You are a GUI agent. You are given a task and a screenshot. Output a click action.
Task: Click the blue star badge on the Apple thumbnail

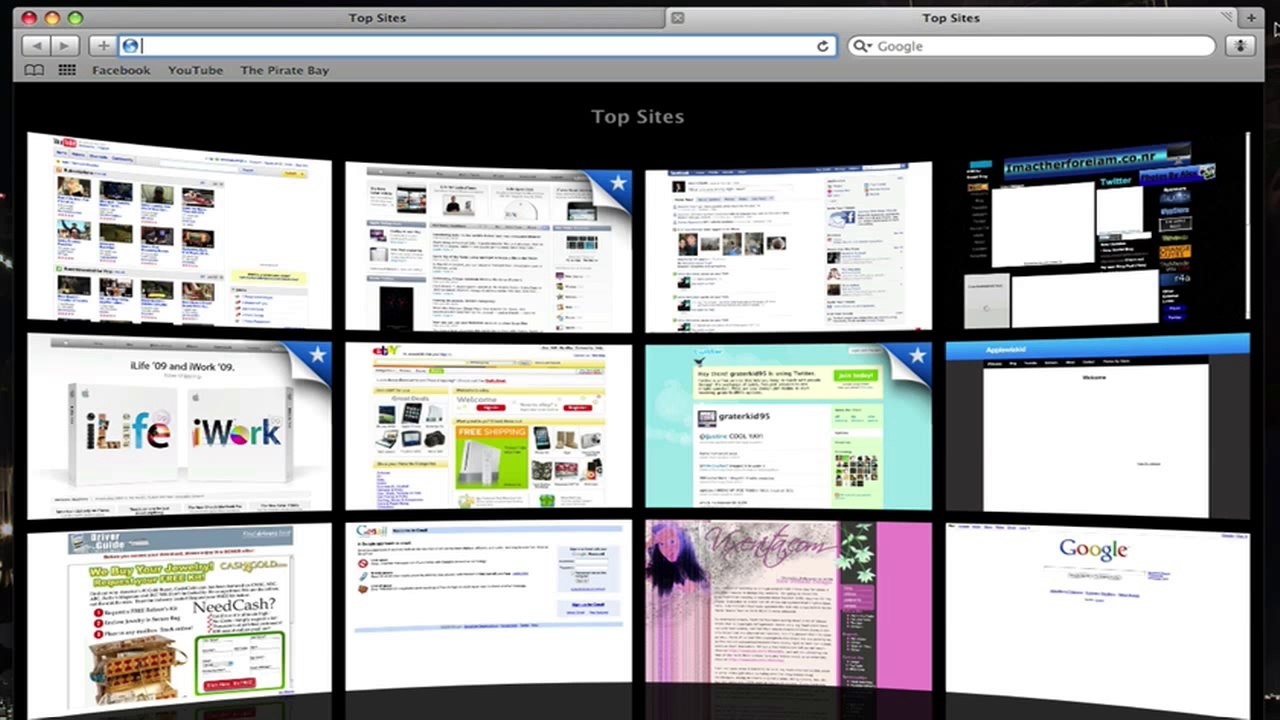(x=617, y=182)
